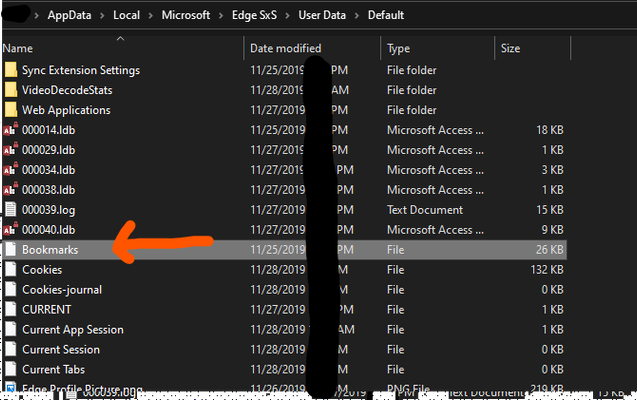Click the Cookies file icon
The width and height of the screenshot is (637, 400).
coord(11,269)
